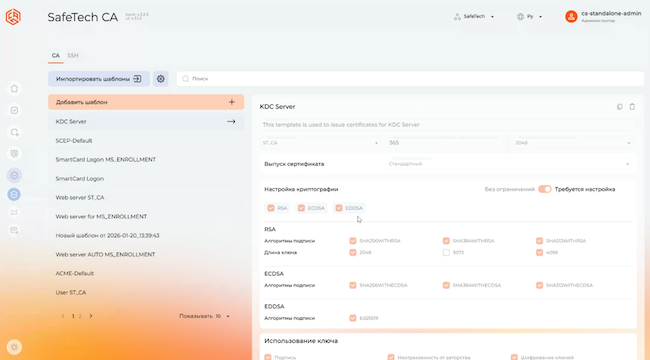Image resolution: width=650 pixels, height=360 pixels.
Task: Click the 365 validity days field
Action: tap(446, 143)
